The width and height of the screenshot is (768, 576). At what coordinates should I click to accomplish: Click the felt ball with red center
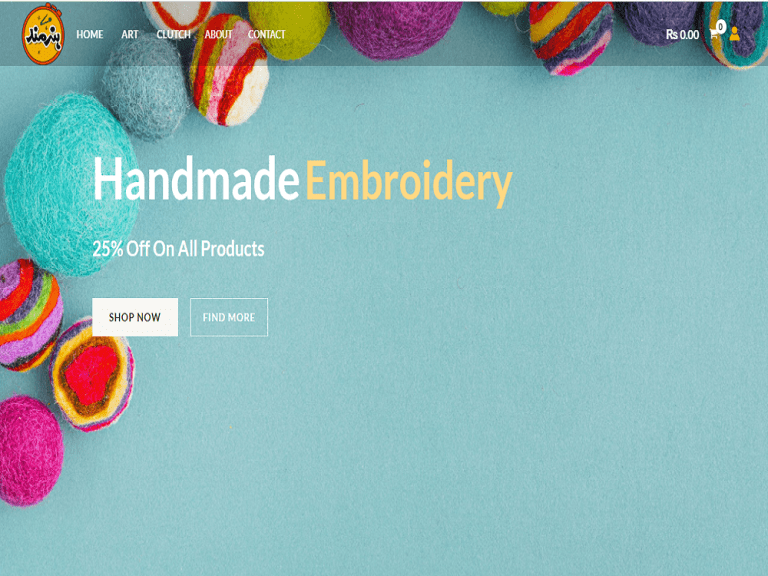pyautogui.click(x=92, y=374)
